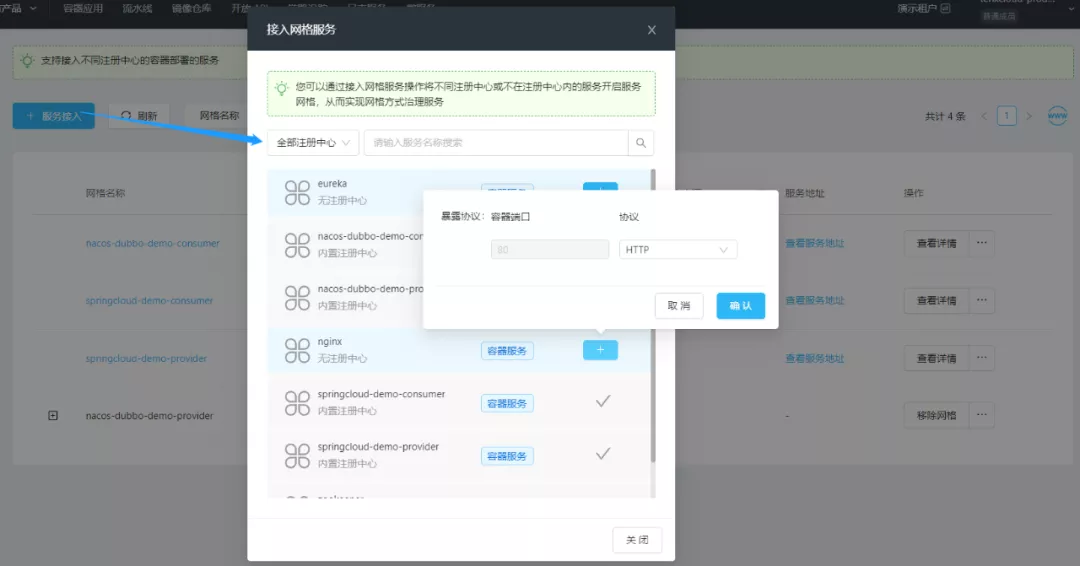Image resolution: width=1080 pixels, height=566 pixels.
Task: Click the 共计 4 条 total count text
Action: [945, 116]
